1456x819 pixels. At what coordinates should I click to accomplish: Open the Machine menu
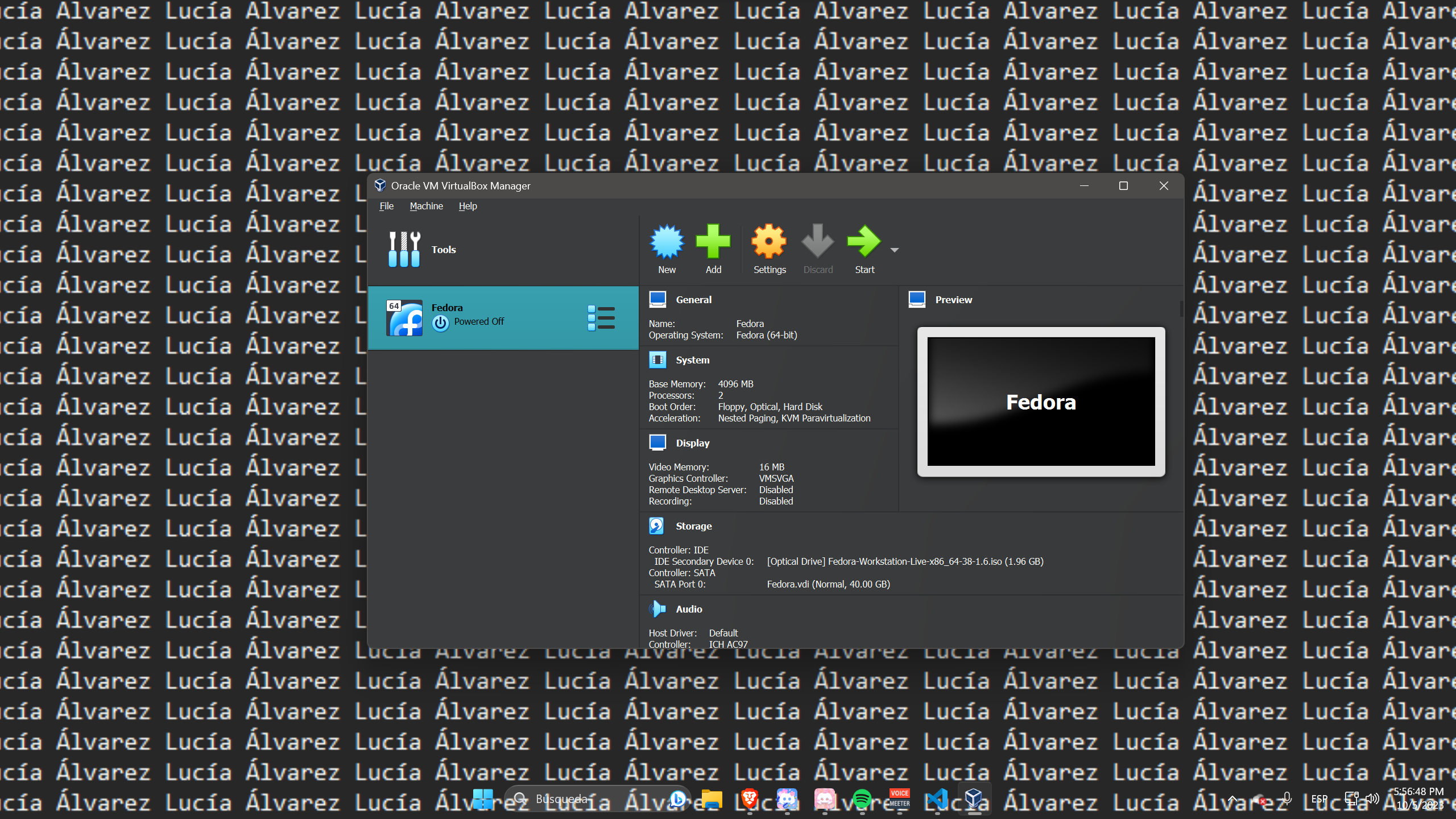(x=426, y=206)
